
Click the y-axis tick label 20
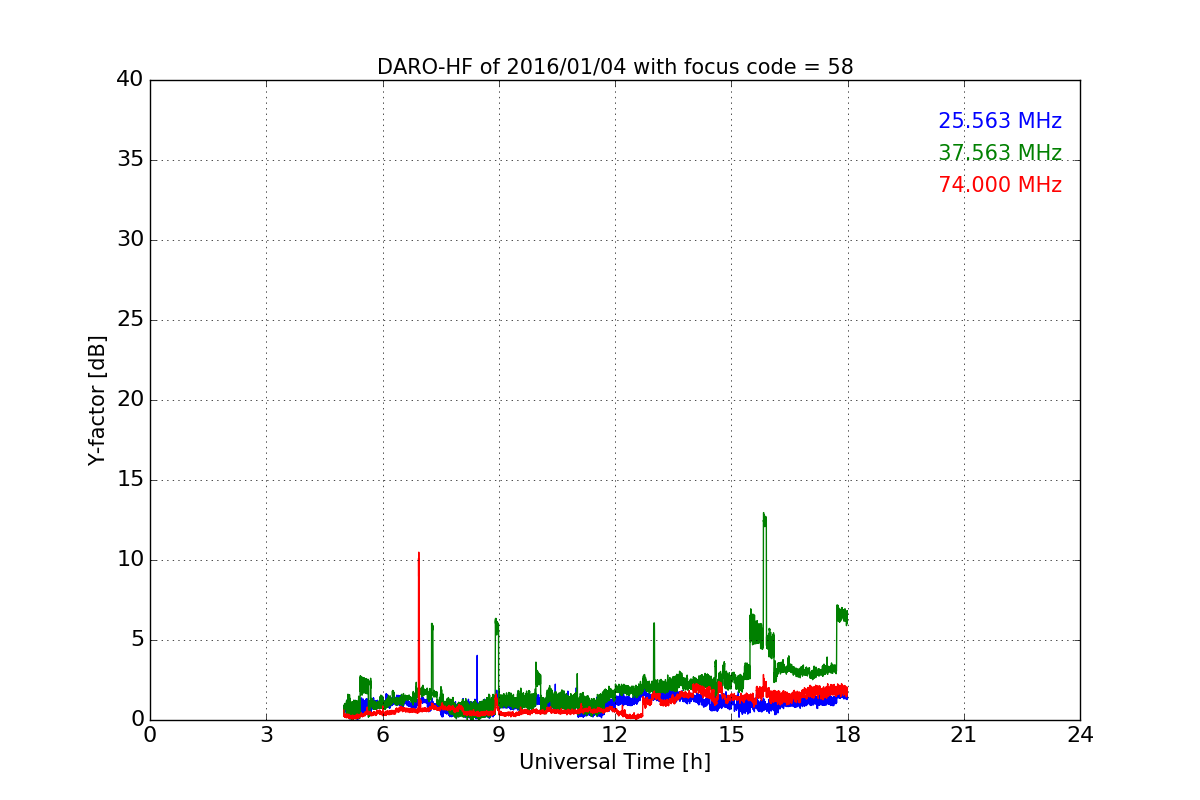[x=130, y=400]
